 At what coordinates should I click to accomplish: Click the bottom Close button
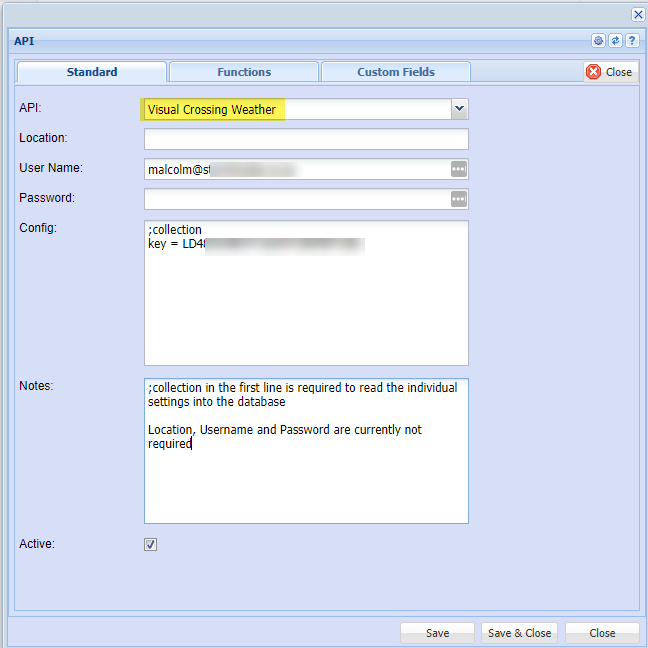click(x=602, y=633)
